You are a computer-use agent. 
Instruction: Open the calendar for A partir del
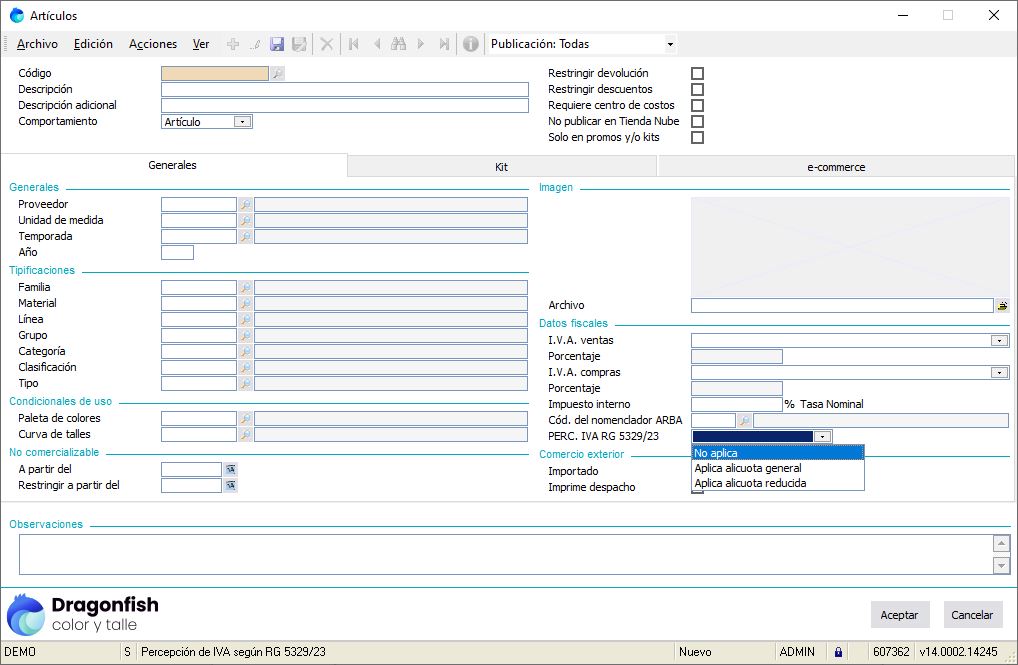(230, 469)
